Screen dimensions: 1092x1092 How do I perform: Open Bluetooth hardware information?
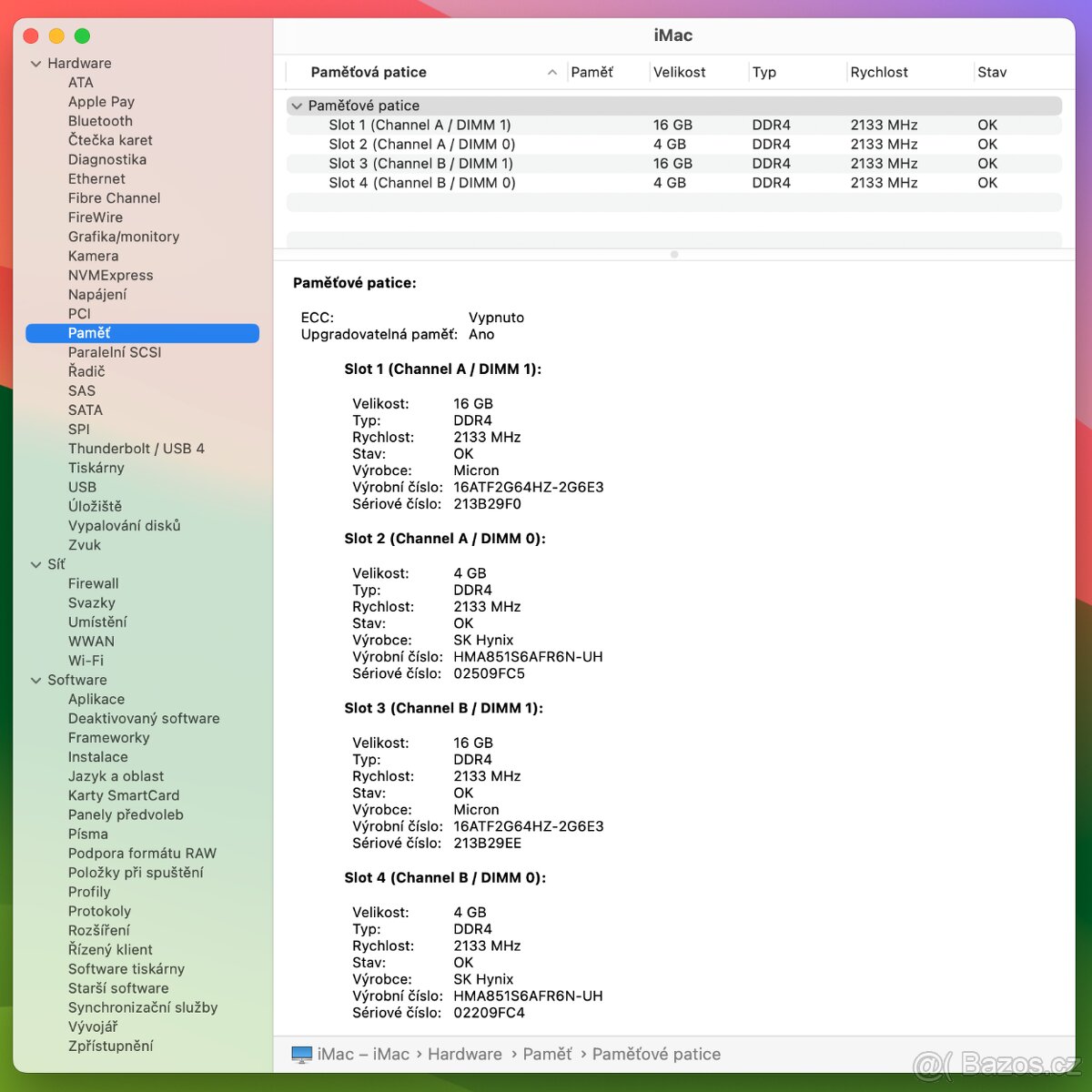[100, 120]
